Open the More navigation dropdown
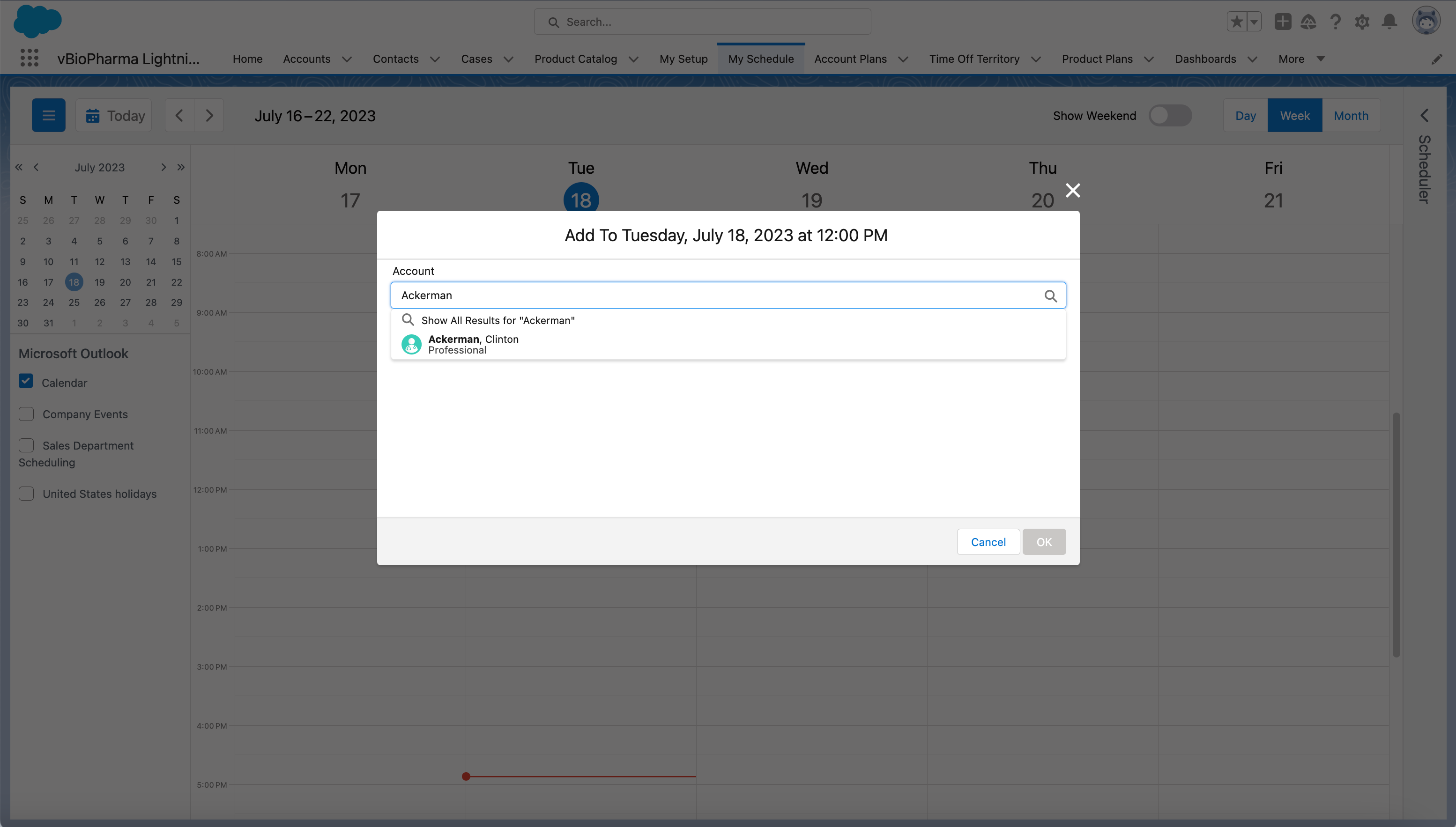Image resolution: width=1456 pixels, height=827 pixels. (1301, 59)
